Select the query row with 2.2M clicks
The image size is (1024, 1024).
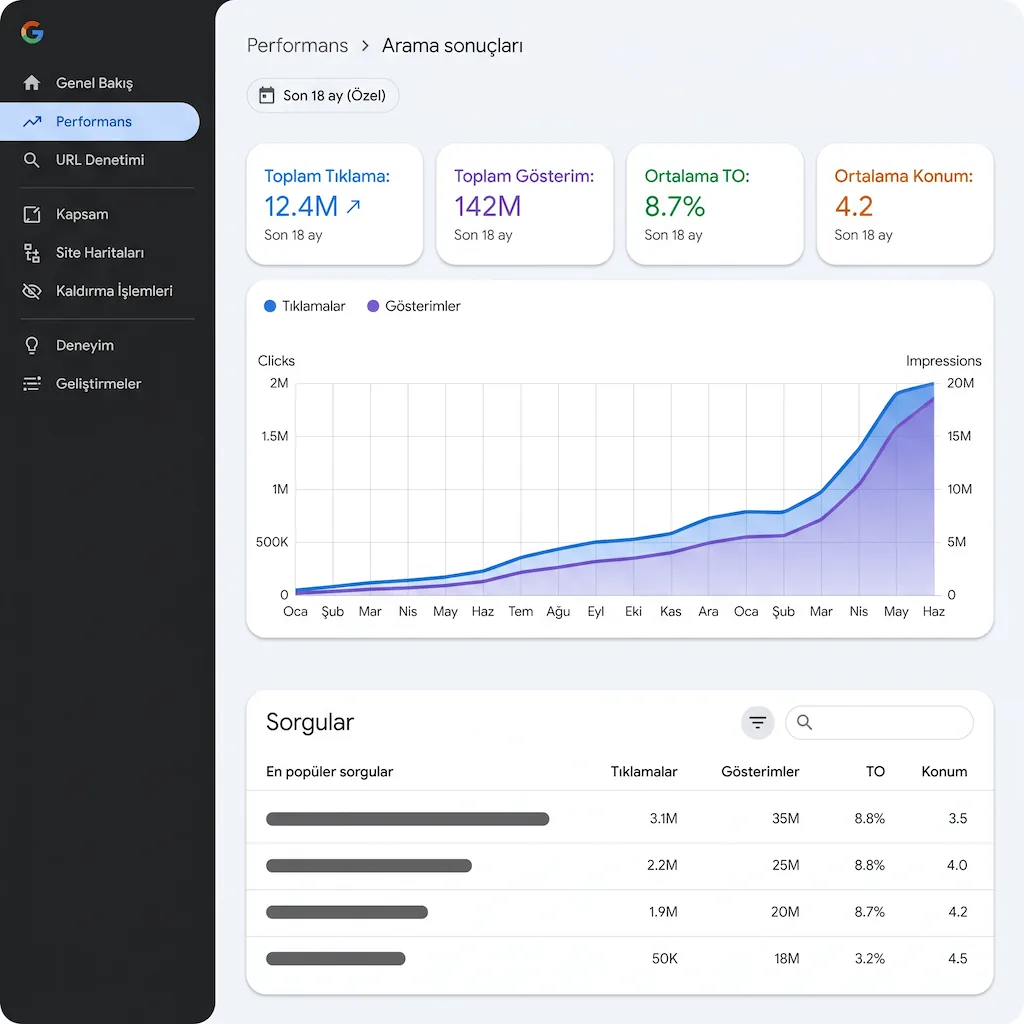[x=620, y=865]
